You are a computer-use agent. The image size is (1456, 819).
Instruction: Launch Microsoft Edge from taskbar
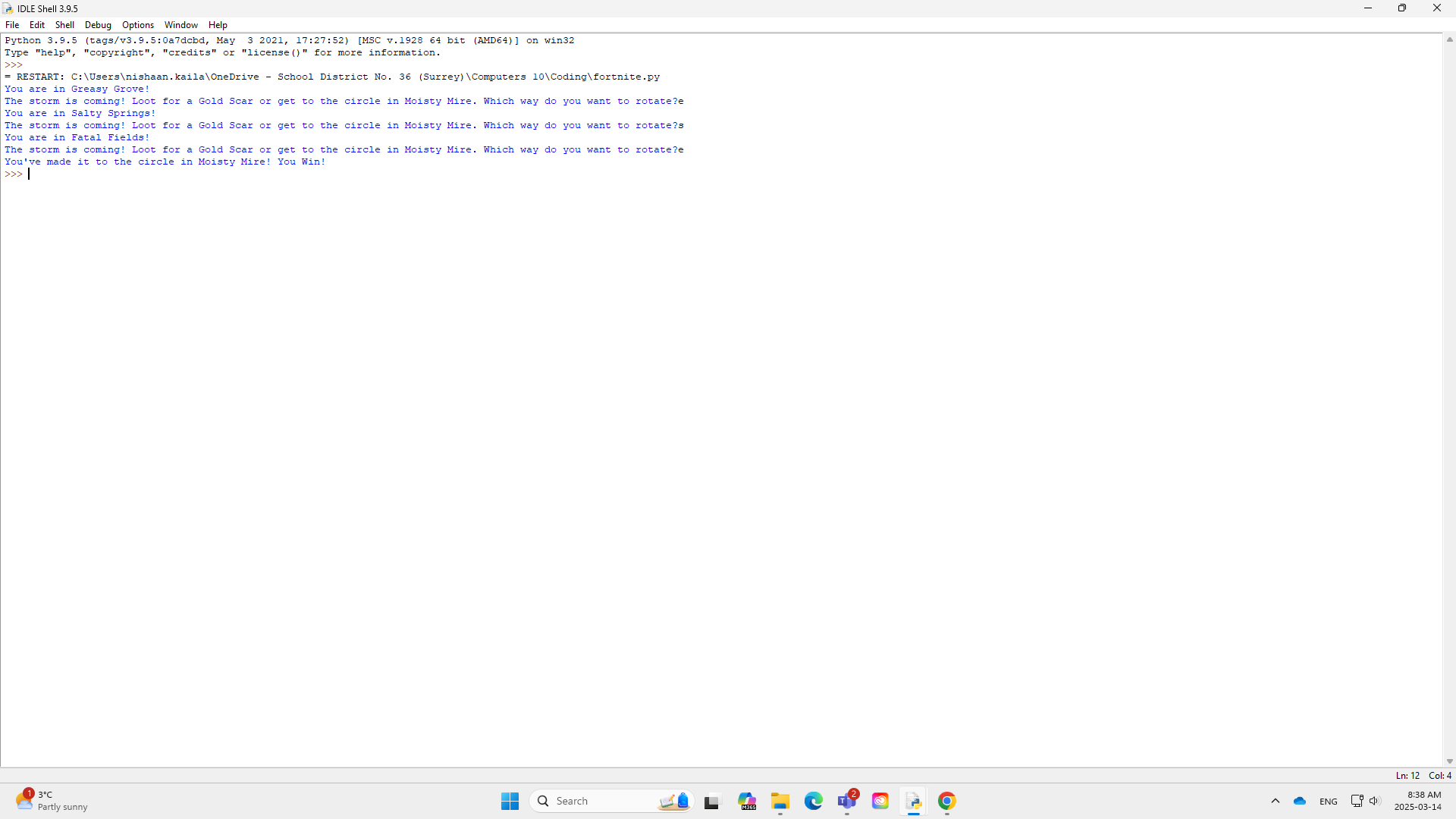814,801
